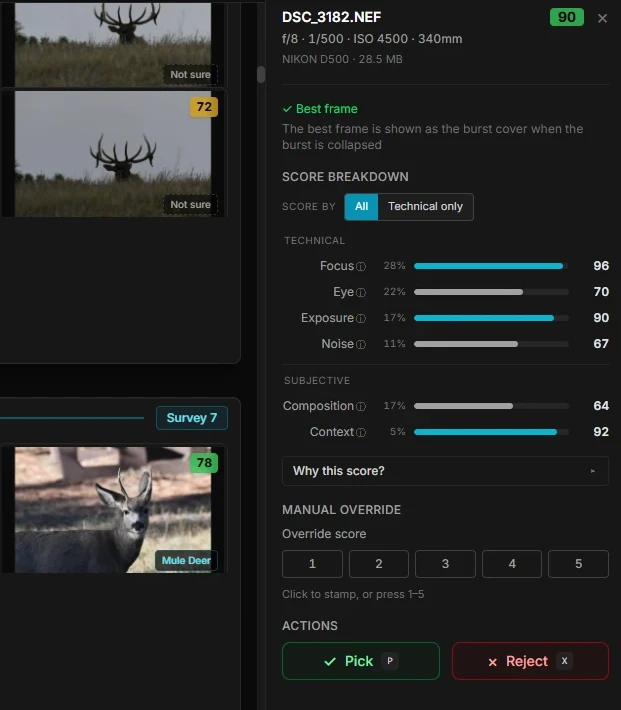Open Composition score info icon
621x710 pixels.
(361, 406)
